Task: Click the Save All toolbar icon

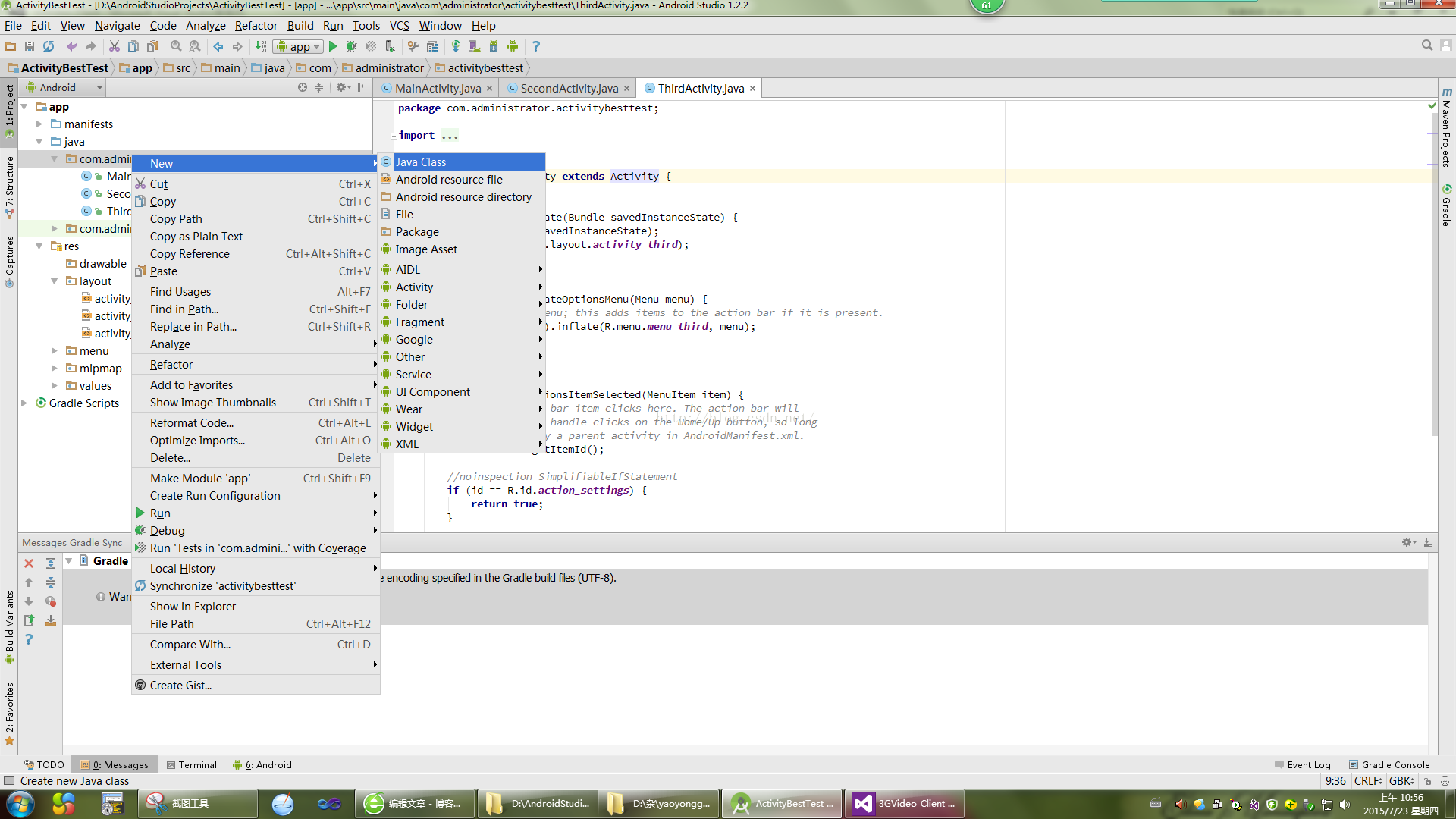Action: [30, 46]
